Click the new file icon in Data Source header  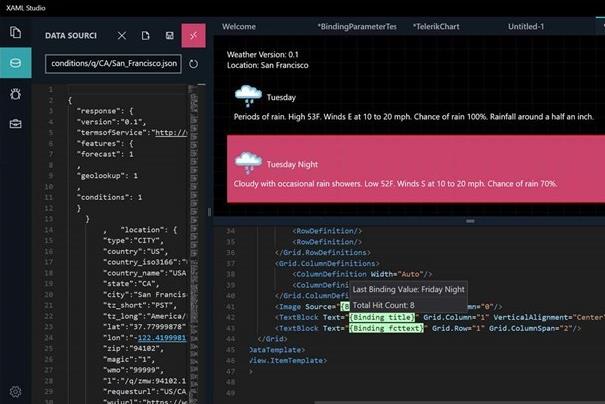tap(145, 35)
